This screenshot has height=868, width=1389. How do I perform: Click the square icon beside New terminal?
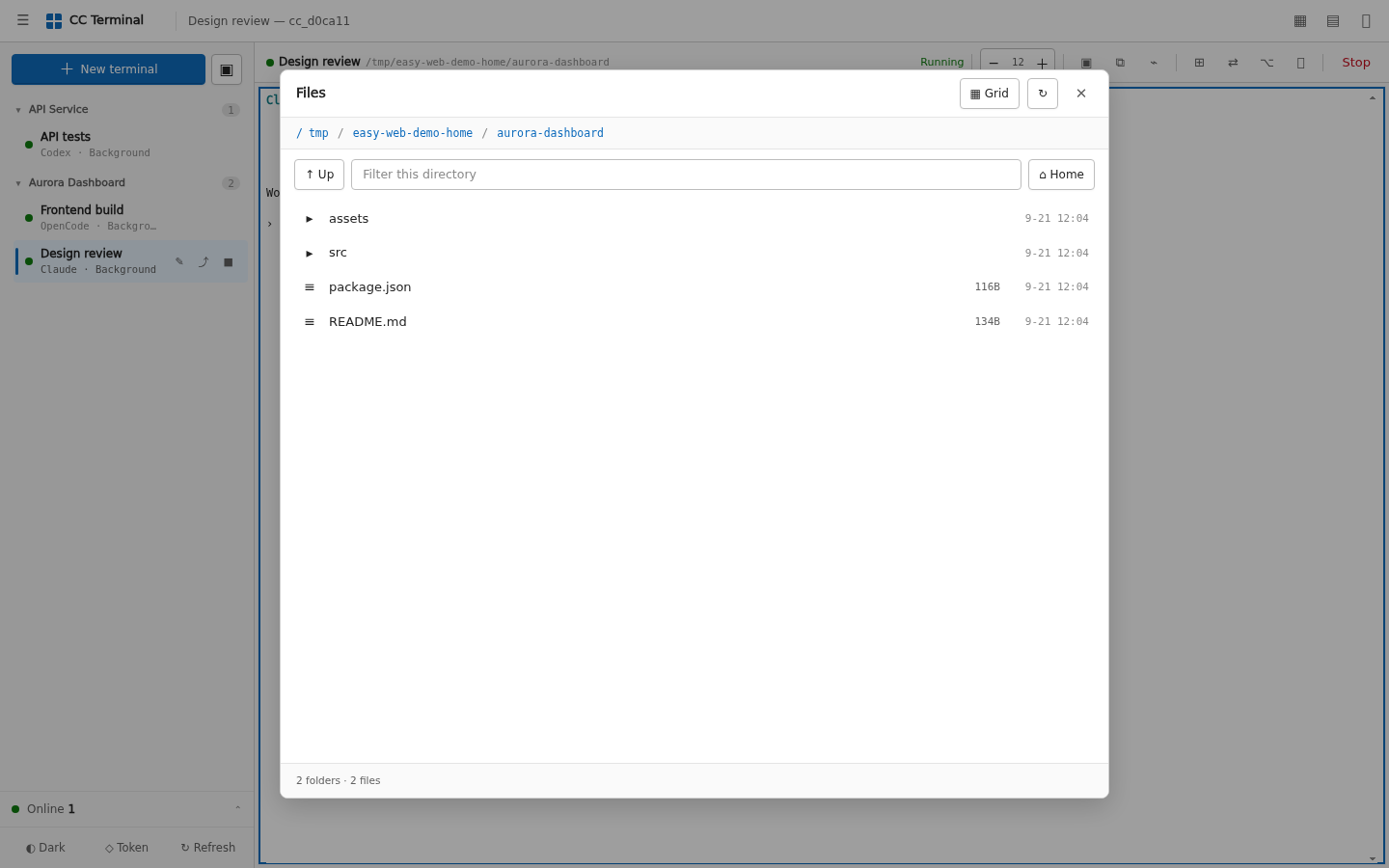pos(227,69)
